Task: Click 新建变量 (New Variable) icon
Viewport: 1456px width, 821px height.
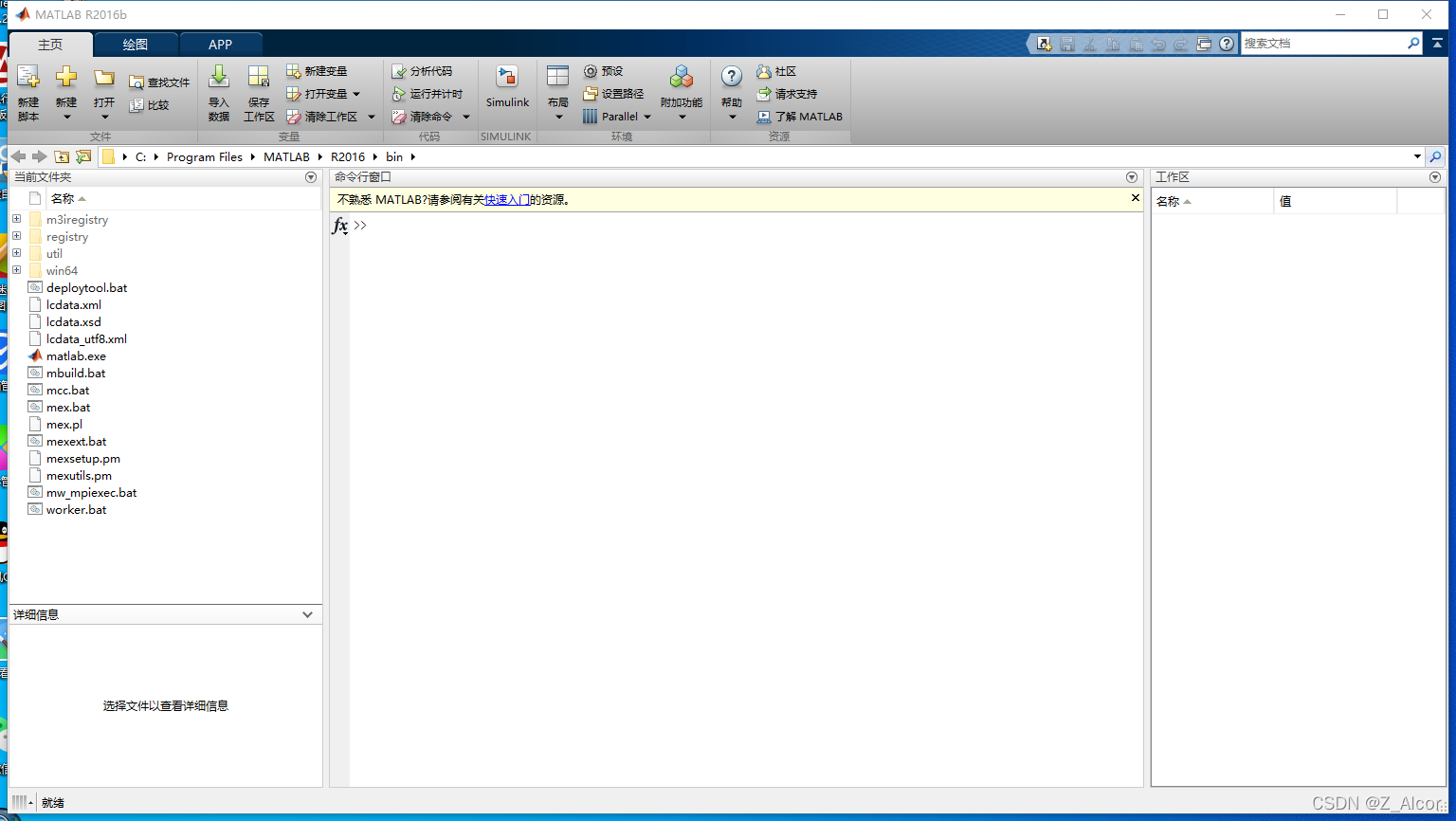Action: click(x=294, y=71)
